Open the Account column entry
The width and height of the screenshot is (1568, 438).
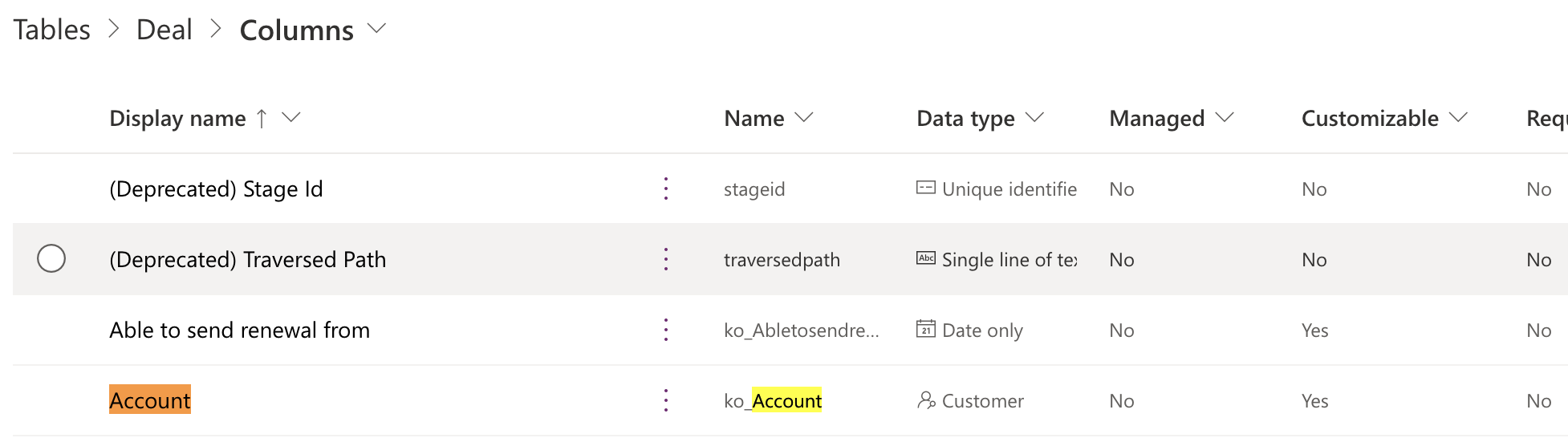pyautogui.click(x=150, y=400)
